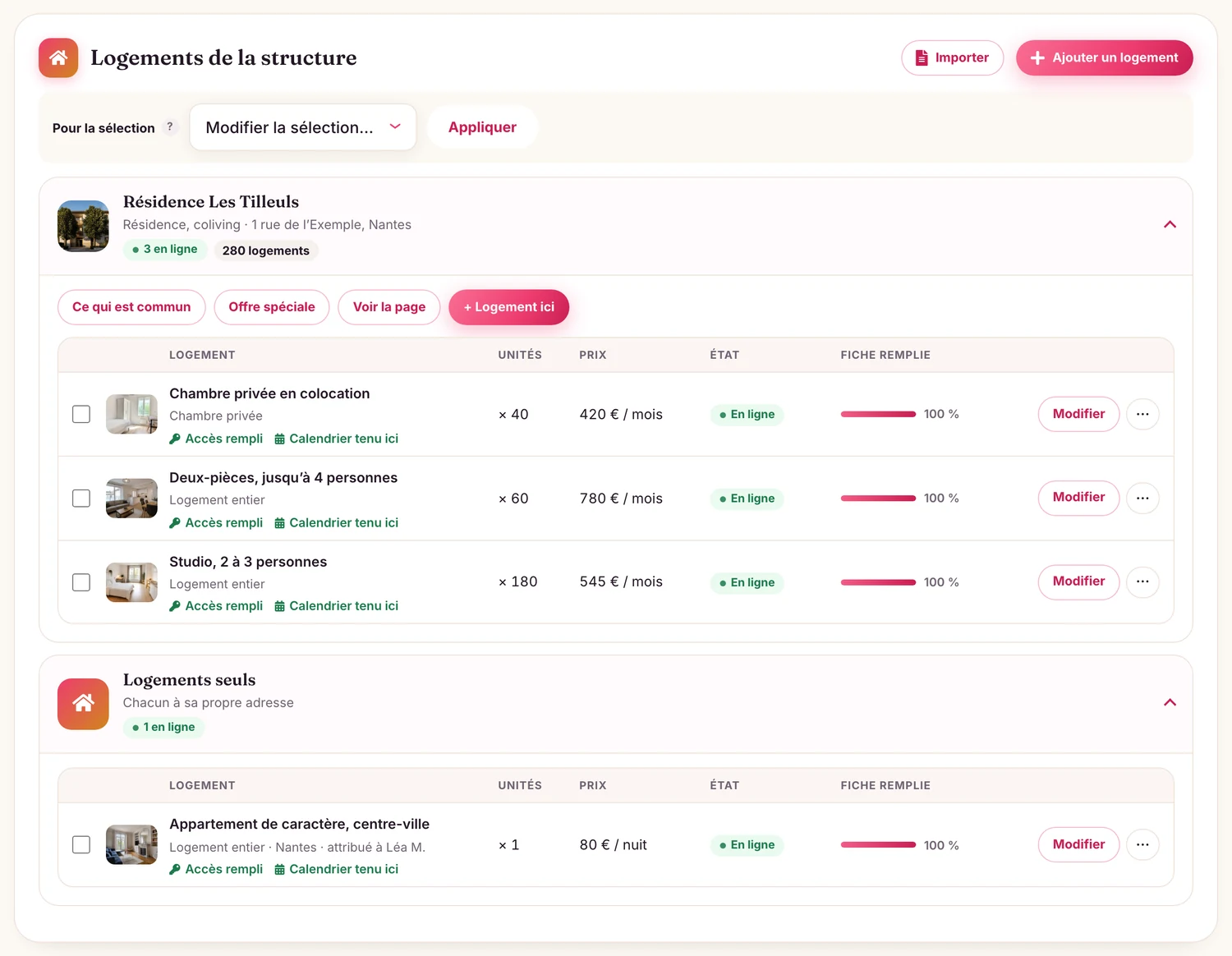
Task: Select the checkbox for Chambre privée en colocation
Action: (x=81, y=414)
